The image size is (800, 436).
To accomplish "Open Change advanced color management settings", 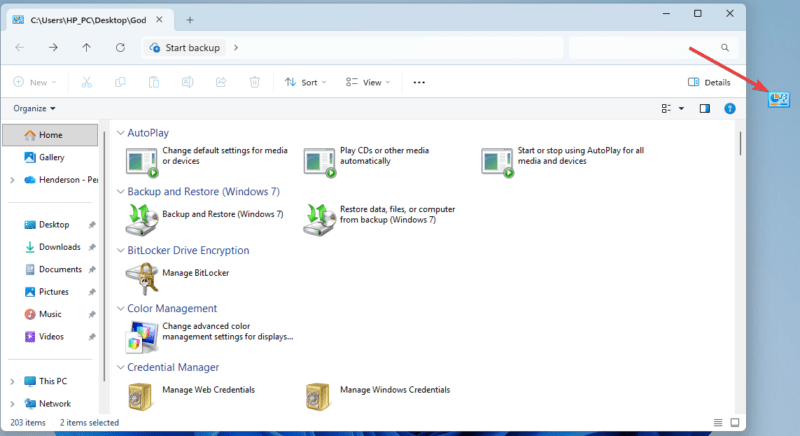I will [x=209, y=337].
